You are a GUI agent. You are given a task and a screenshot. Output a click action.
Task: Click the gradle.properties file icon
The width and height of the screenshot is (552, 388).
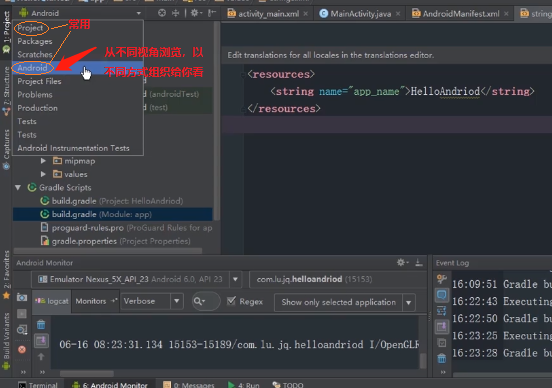(45, 241)
